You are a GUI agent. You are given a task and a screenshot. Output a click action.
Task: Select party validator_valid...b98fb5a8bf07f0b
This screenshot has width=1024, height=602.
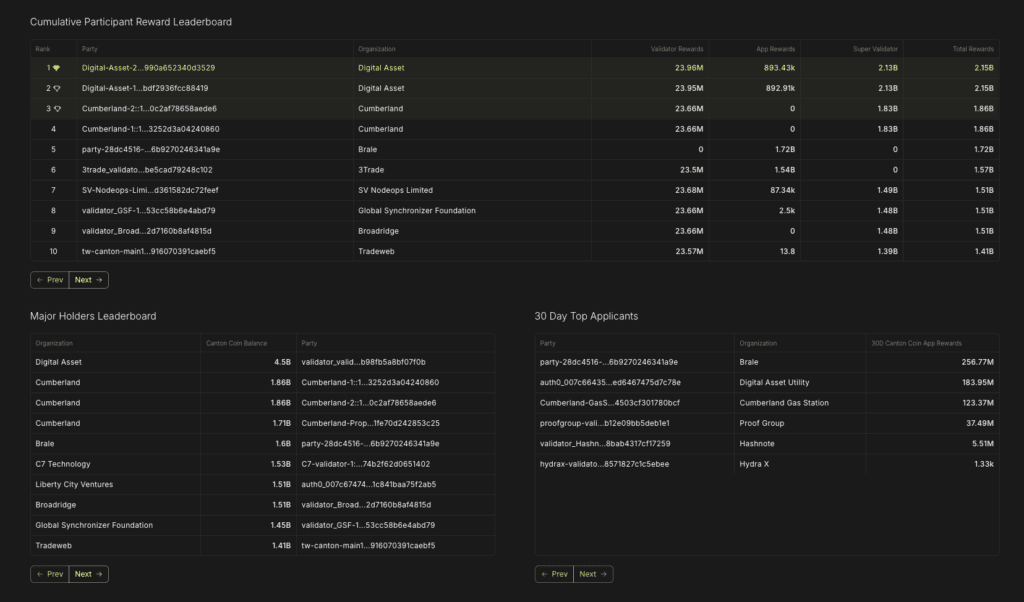pyautogui.click(x=363, y=362)
